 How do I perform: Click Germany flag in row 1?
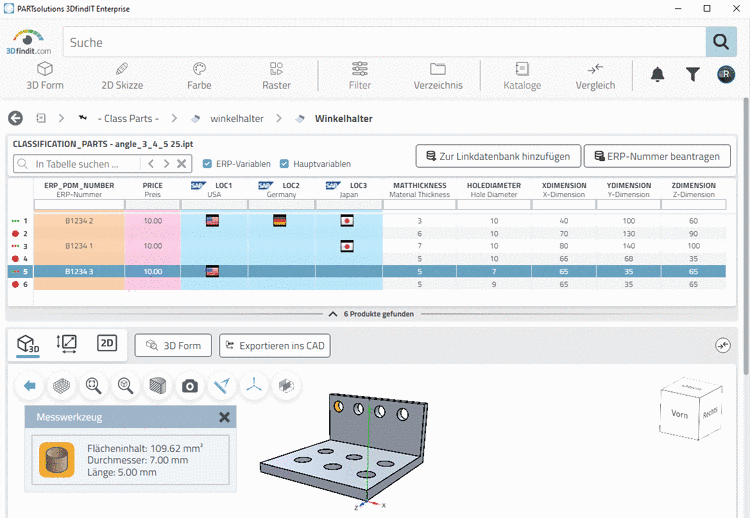click(x=279, y=220)
